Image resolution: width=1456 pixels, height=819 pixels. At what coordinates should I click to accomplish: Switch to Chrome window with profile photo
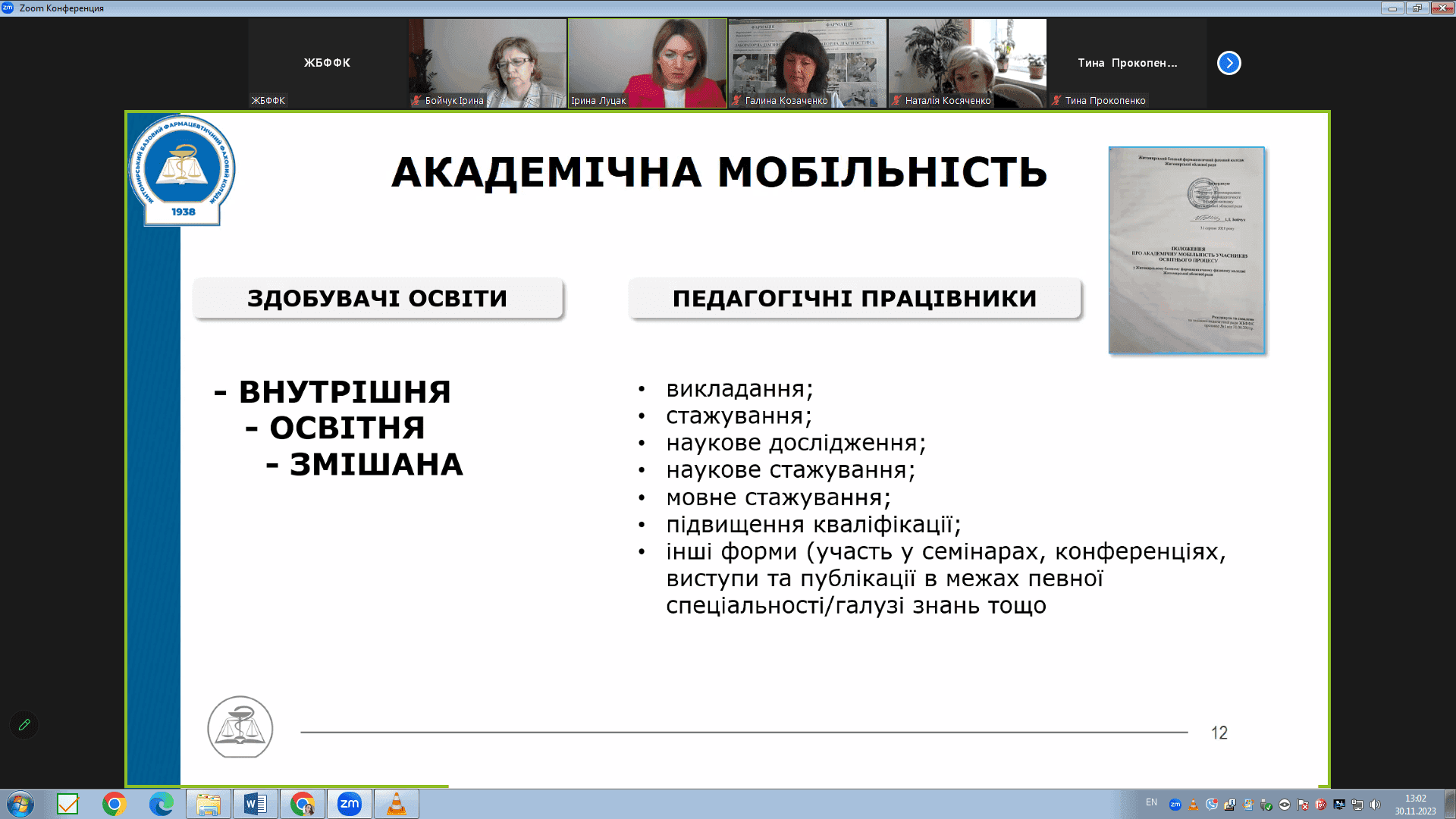[303, 804]
